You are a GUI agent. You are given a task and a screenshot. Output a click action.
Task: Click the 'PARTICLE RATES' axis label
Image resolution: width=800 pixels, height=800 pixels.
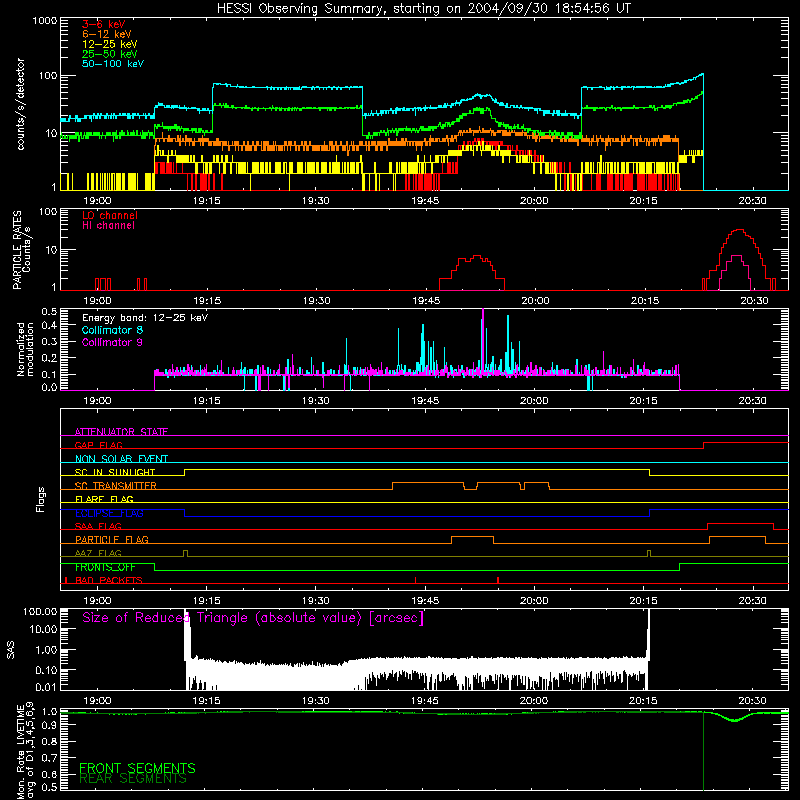pos(17,250)
